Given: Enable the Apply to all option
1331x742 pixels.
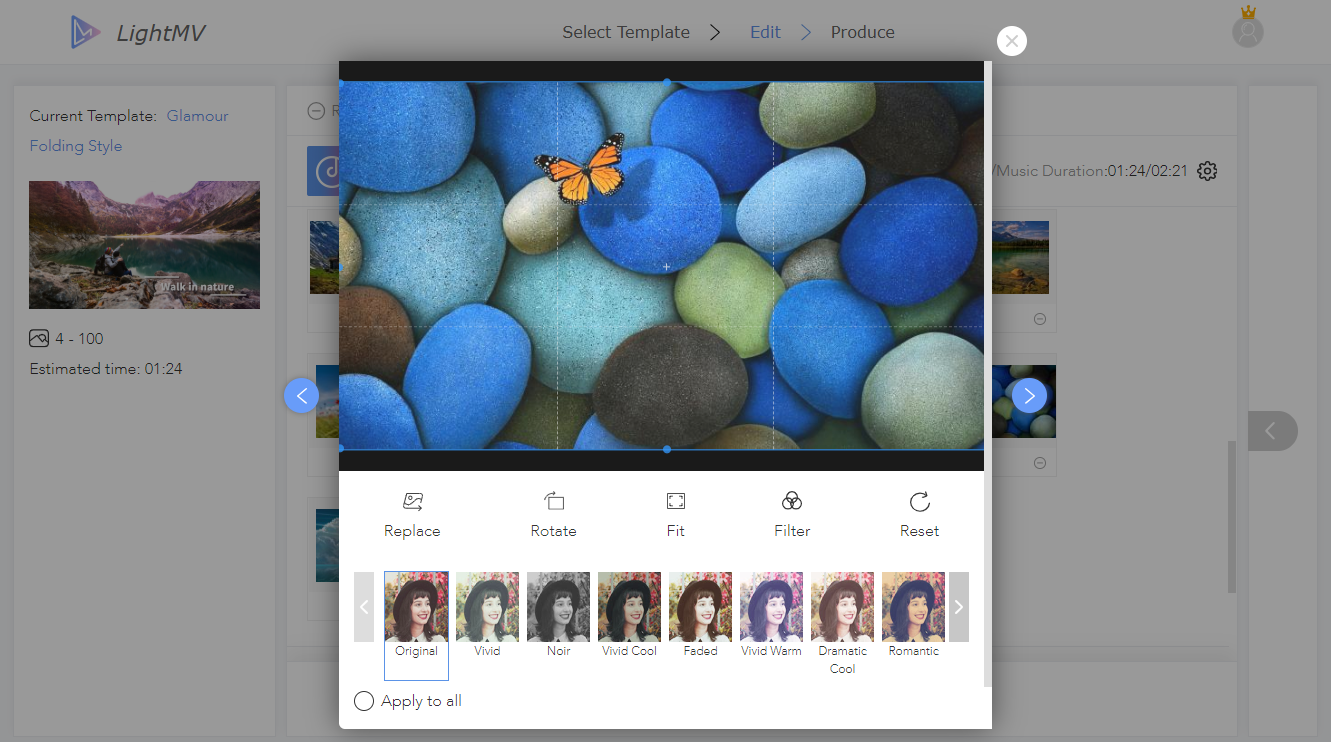Looking at the screenshot, I should tap(364, 701).
